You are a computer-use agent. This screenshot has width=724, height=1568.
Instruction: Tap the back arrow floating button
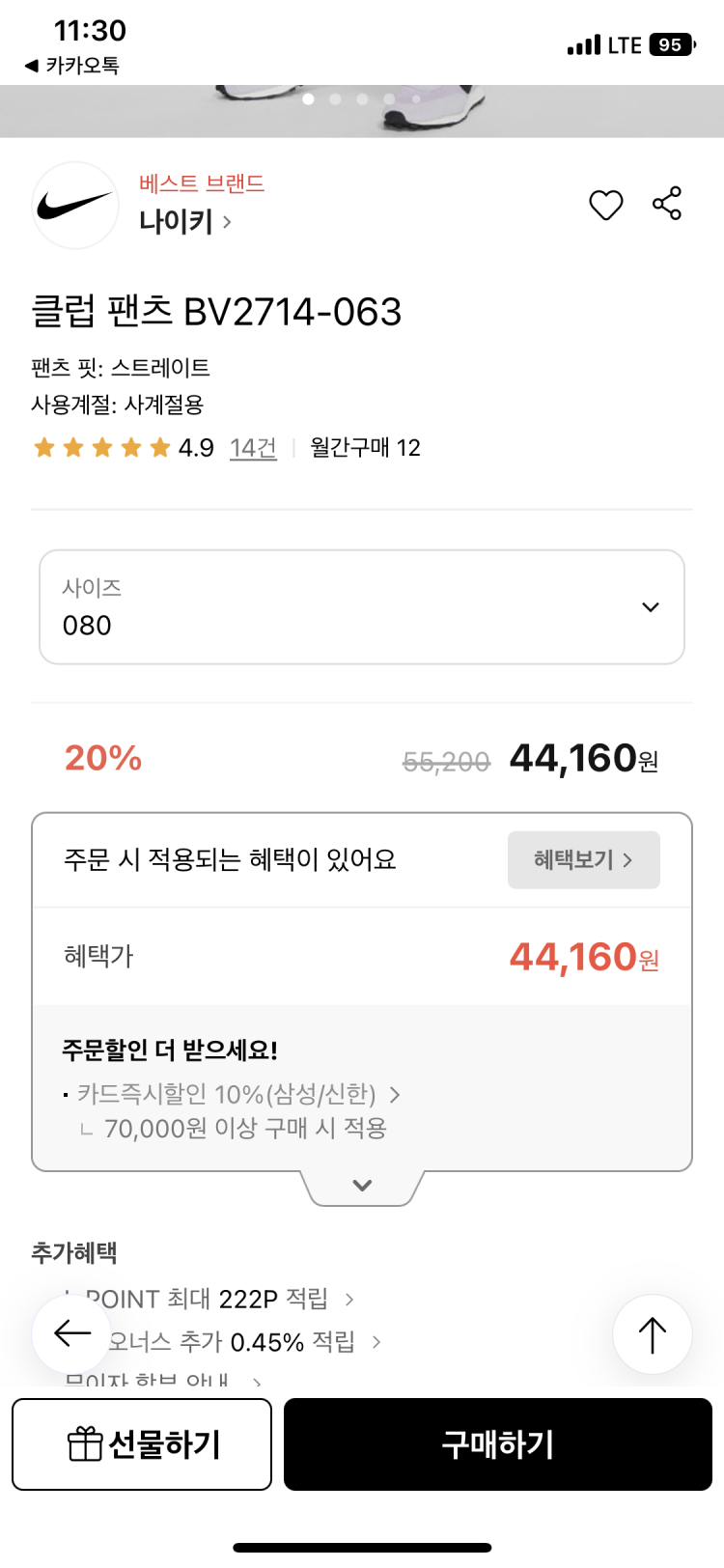73,1334
